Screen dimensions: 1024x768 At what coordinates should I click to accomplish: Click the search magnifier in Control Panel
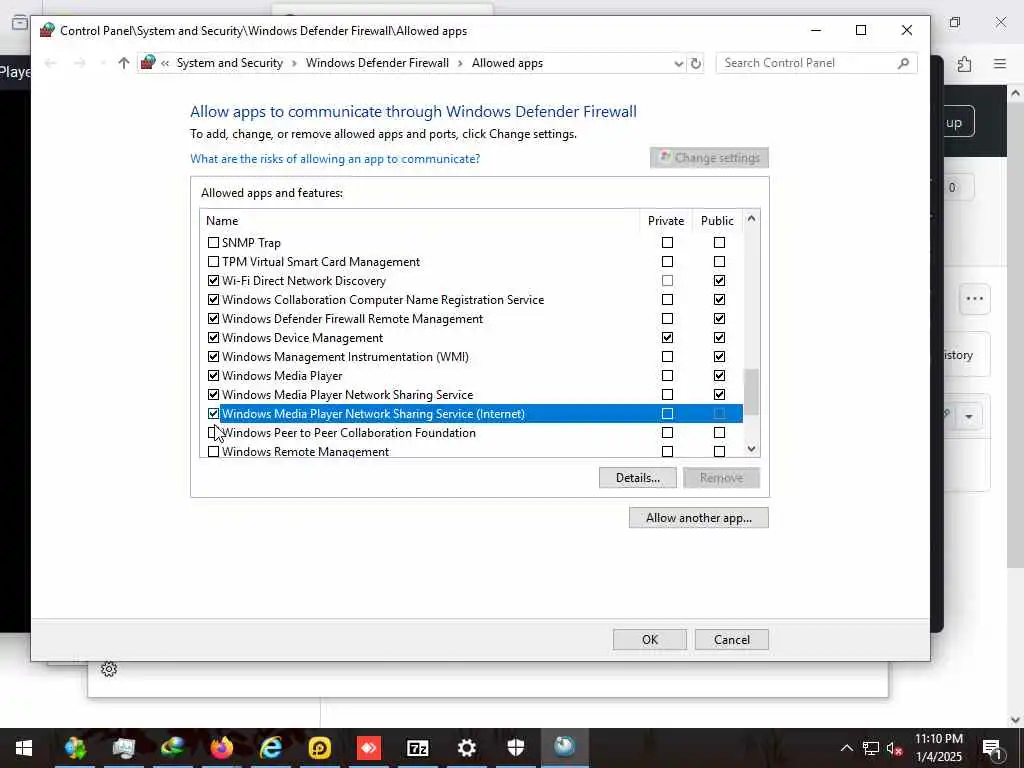(x=903, y=63)
